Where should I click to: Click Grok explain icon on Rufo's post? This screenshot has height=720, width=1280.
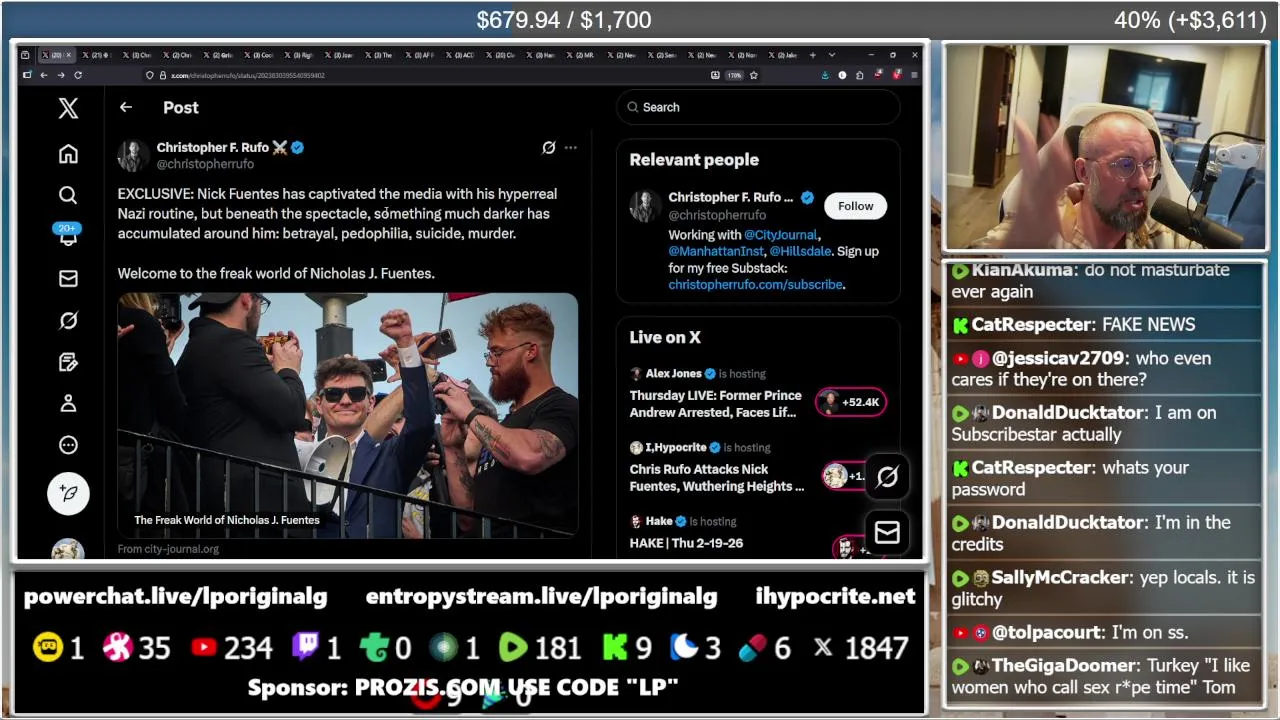pyautogui.click(x=548, y=148)
